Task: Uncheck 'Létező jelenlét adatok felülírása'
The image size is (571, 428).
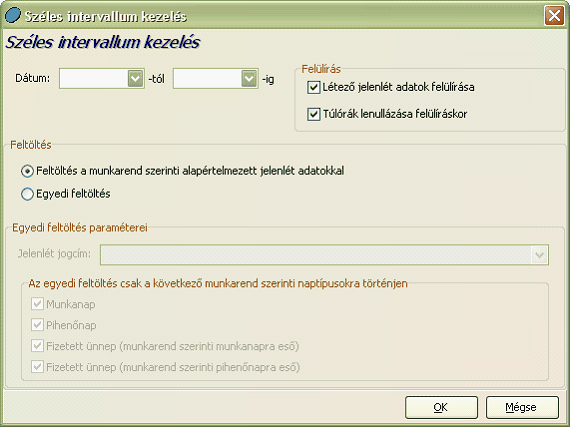Action: [x=314, y=87]
